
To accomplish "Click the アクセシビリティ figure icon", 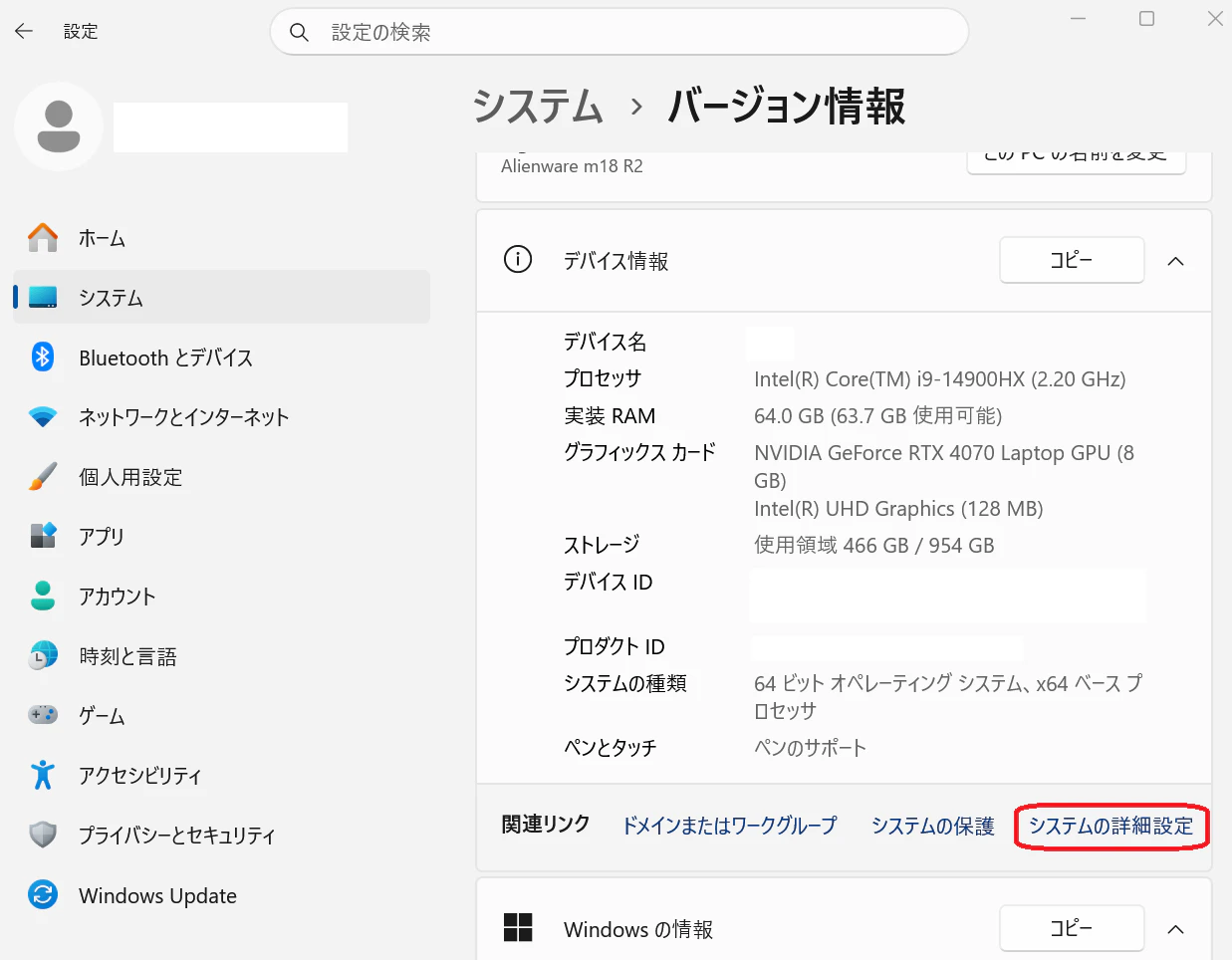I will point(43,775).
